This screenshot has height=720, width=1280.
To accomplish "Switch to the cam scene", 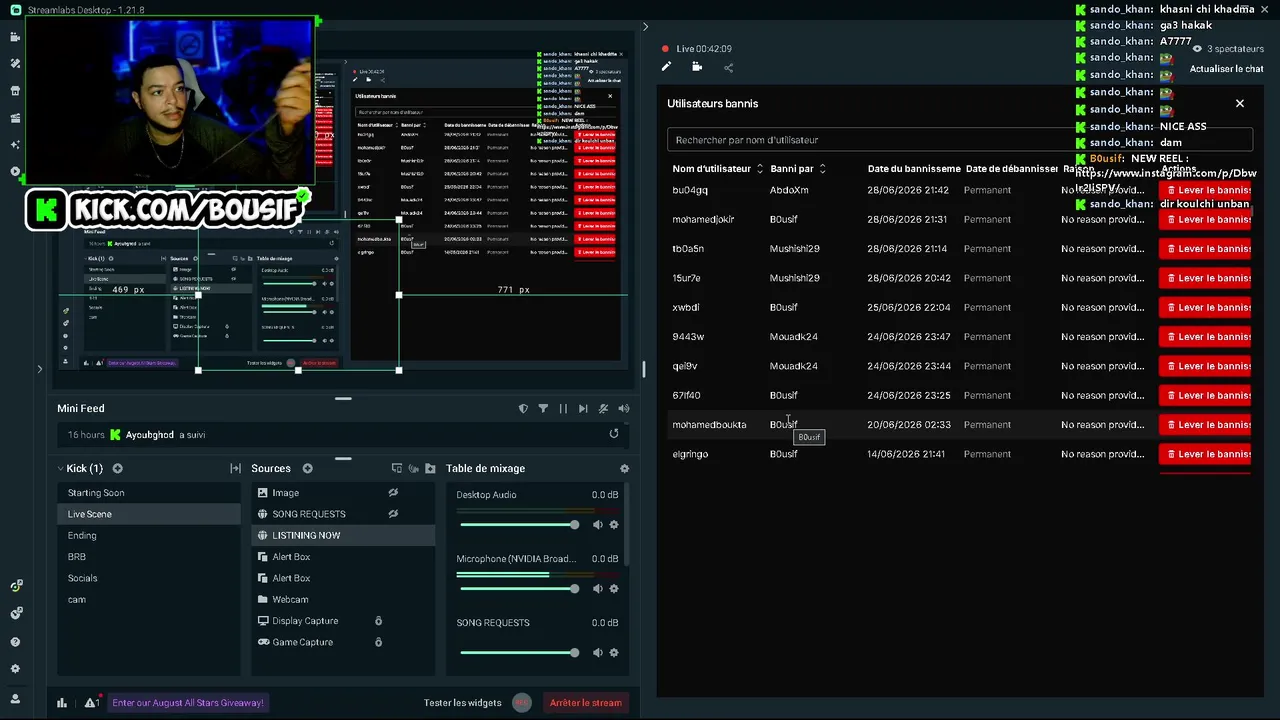I will click(149, 599).
